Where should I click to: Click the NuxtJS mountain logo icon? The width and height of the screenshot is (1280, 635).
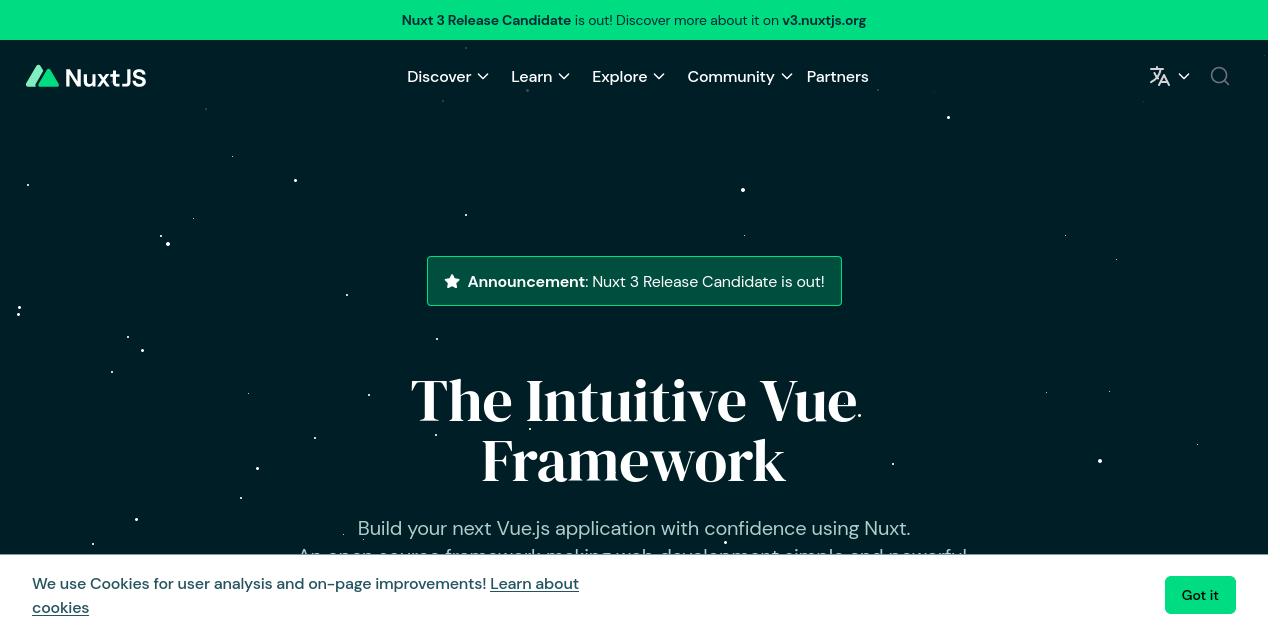(x=42, y=77)
